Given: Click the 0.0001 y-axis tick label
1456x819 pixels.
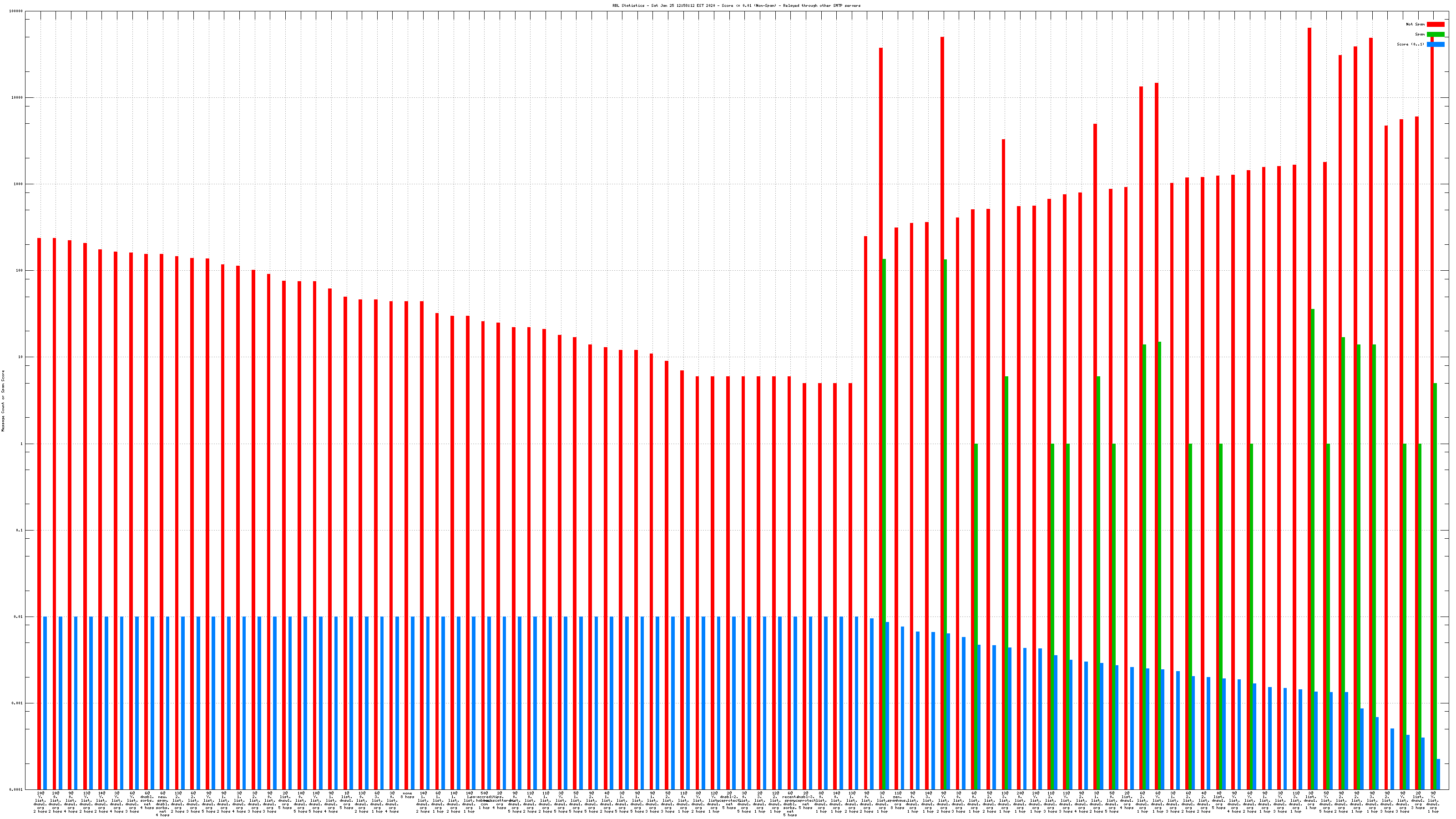Looking at the screenshot, I should (16, 789).
